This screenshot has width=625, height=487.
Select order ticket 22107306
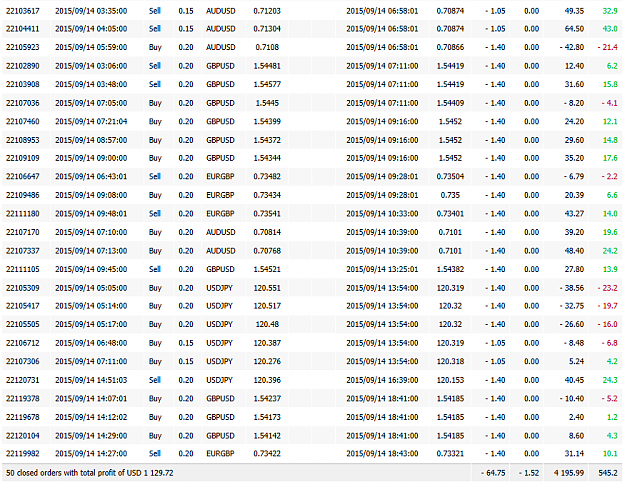(23, 361)
